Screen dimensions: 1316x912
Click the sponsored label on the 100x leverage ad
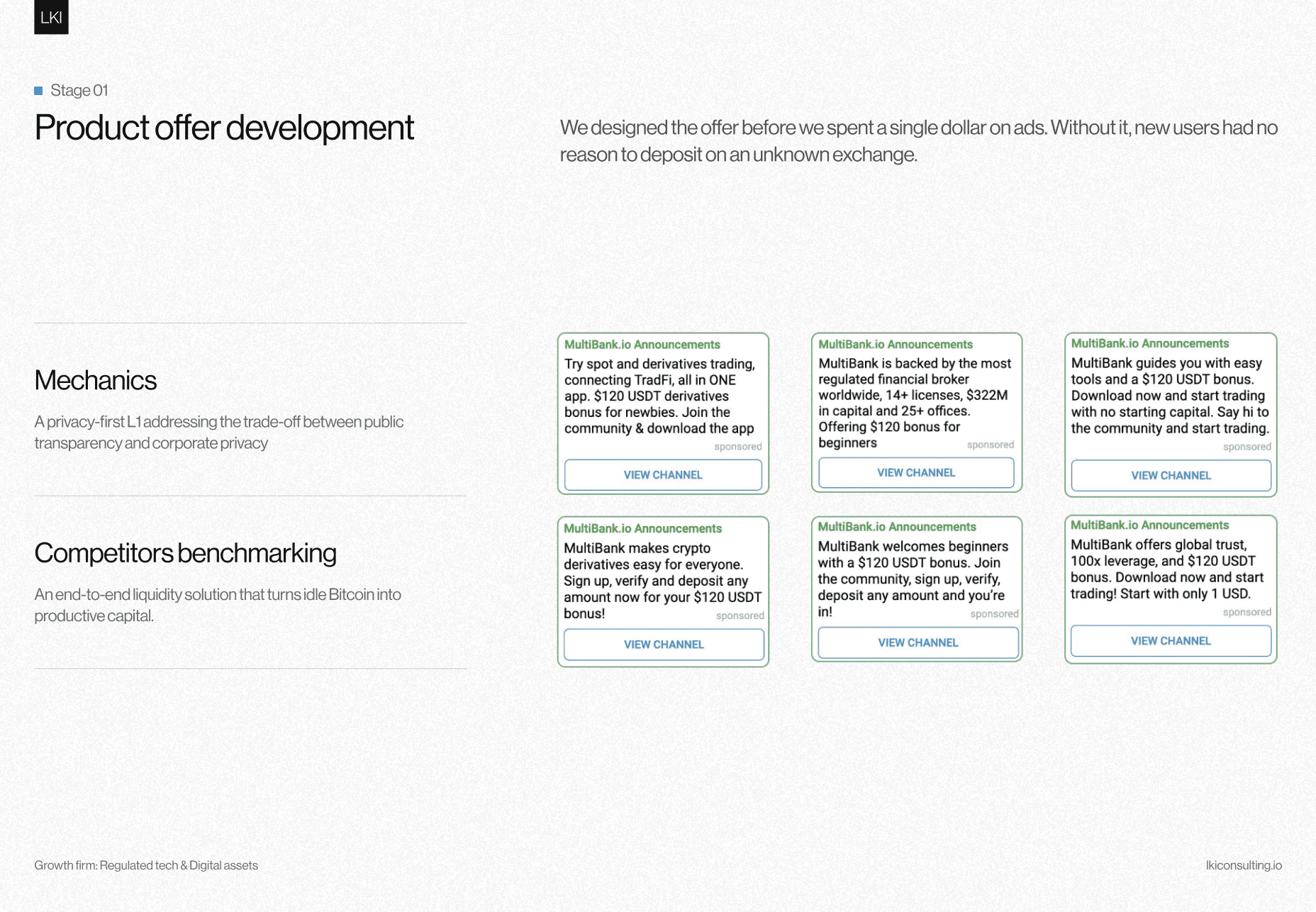(1247, 612)
